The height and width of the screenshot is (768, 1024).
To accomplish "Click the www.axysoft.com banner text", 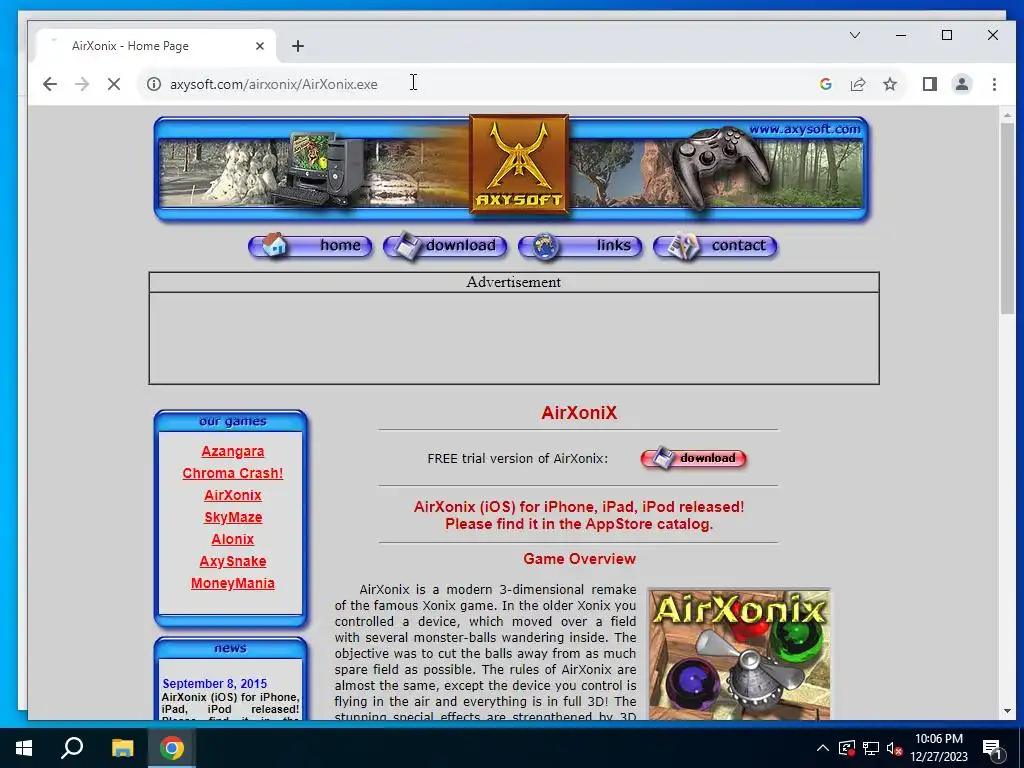I will pyautogui.click(x=805, y=129).
